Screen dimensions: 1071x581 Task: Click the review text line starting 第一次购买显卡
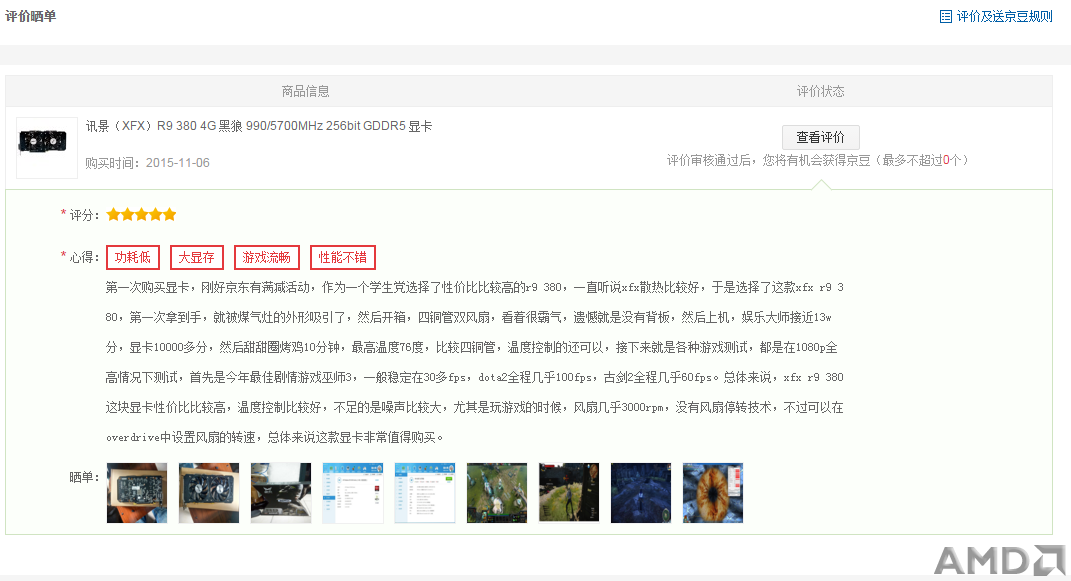pos(475,287)
